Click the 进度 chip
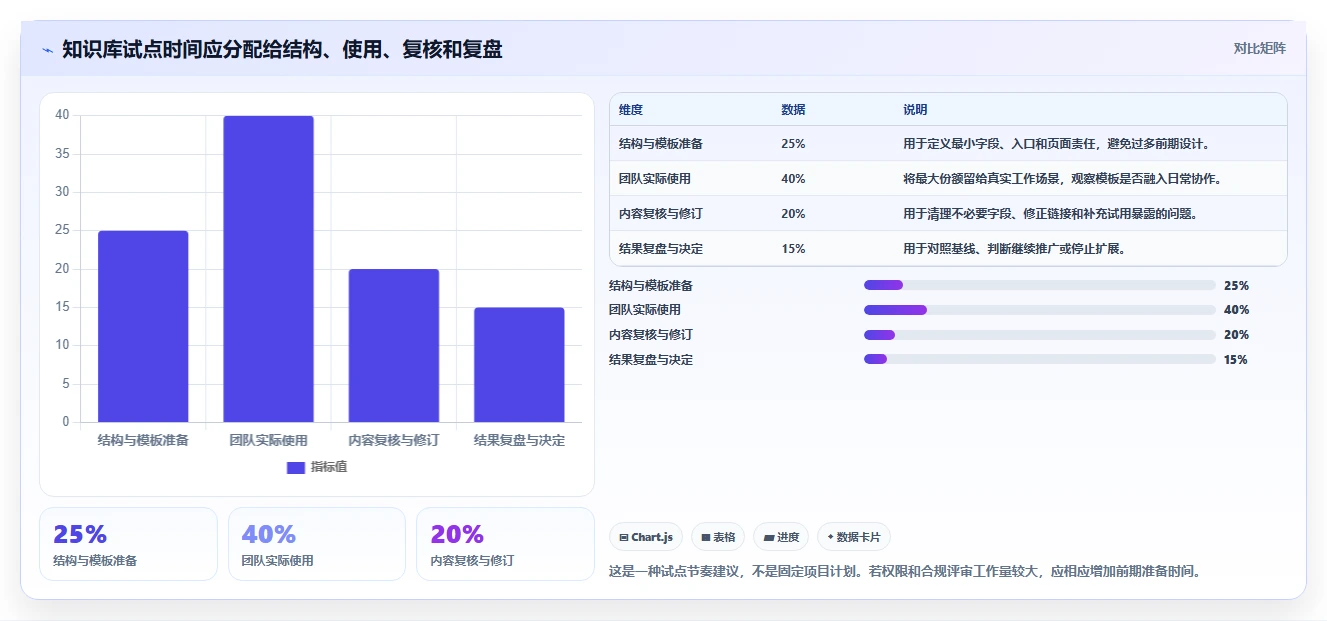 [x=781, y=537]
